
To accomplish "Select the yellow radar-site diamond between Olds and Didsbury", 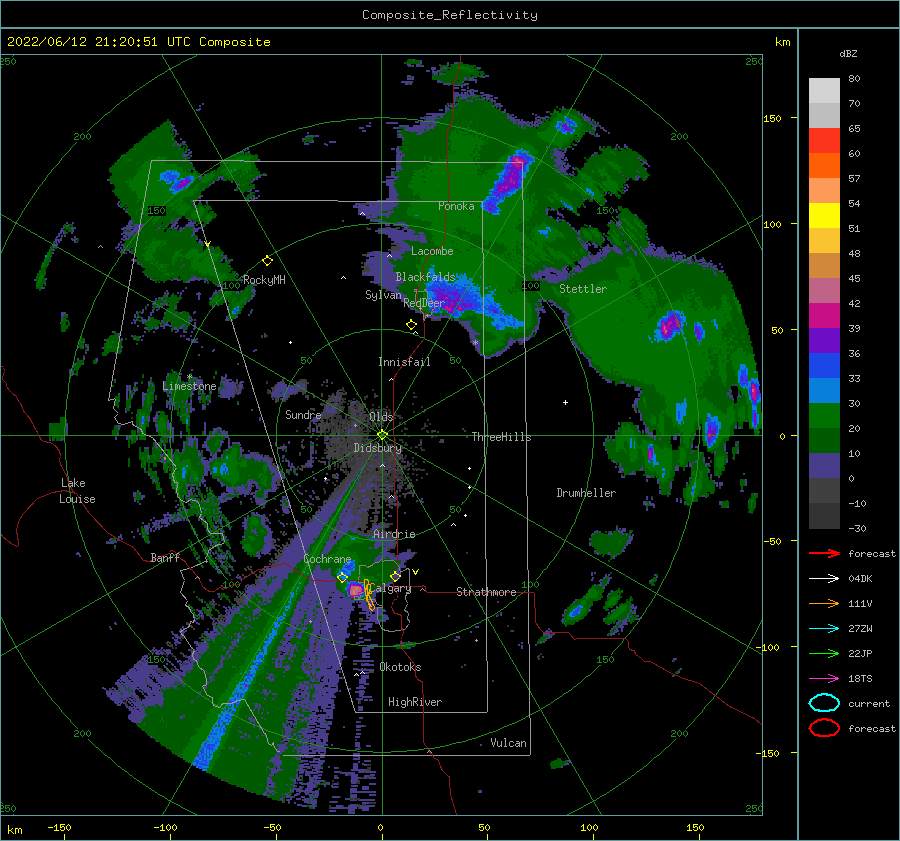I will [382, 435].
